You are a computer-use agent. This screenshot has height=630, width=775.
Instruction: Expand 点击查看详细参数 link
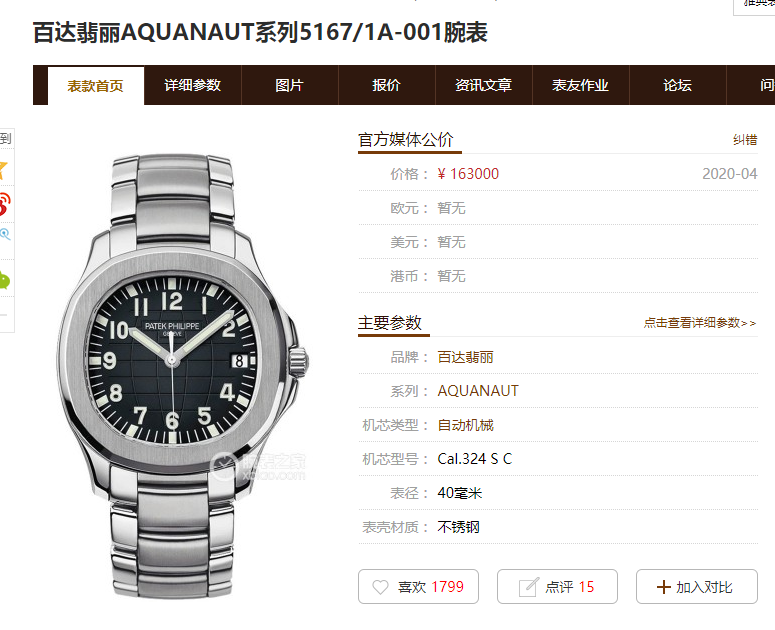[699, 323]
